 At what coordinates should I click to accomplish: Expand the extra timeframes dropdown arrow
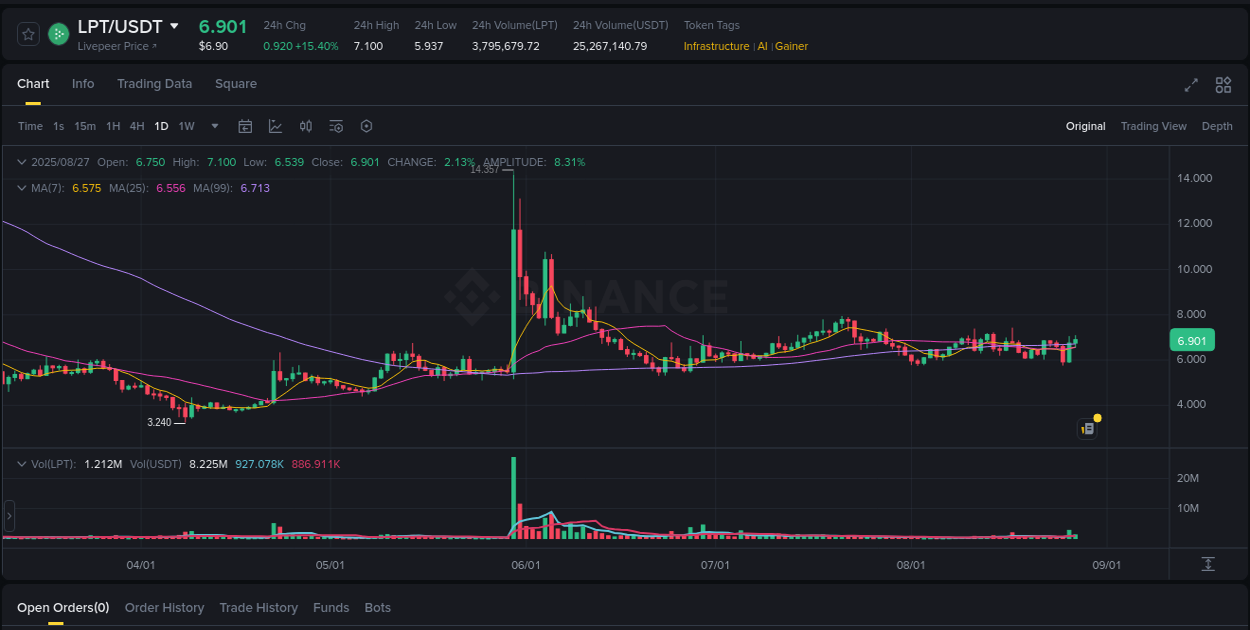point(214,126)
